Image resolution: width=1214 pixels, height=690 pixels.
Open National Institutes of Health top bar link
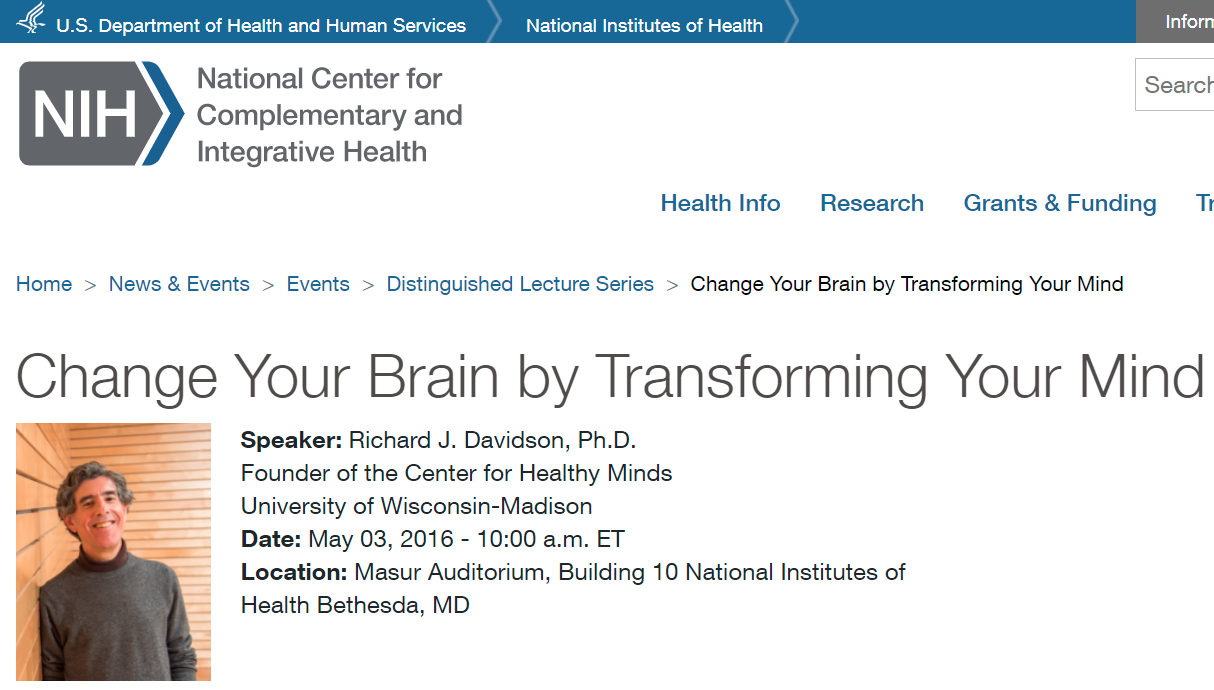point(644,25)
